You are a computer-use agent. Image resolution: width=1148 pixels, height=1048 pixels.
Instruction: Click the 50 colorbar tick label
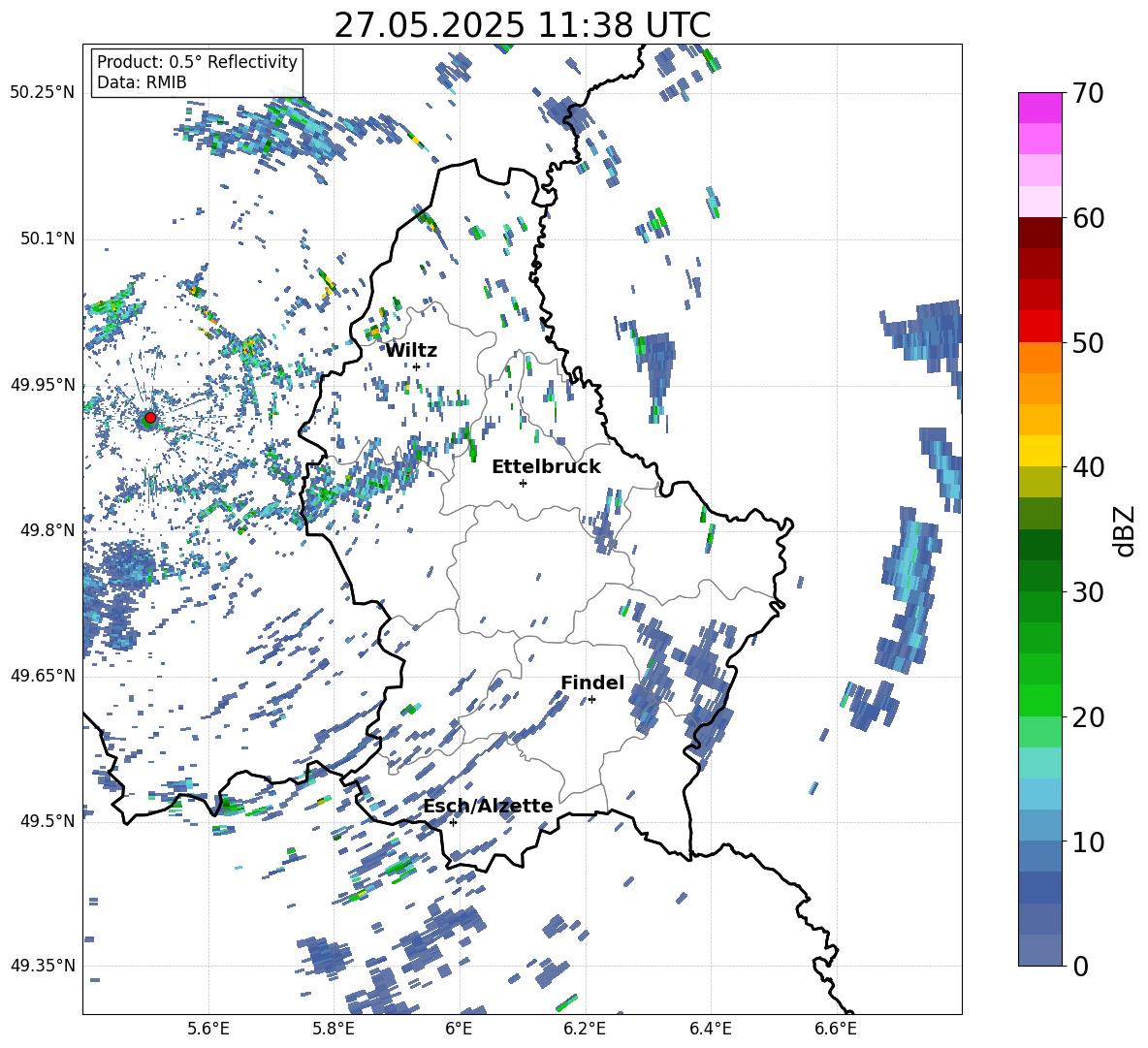[x=1087, y=343]
